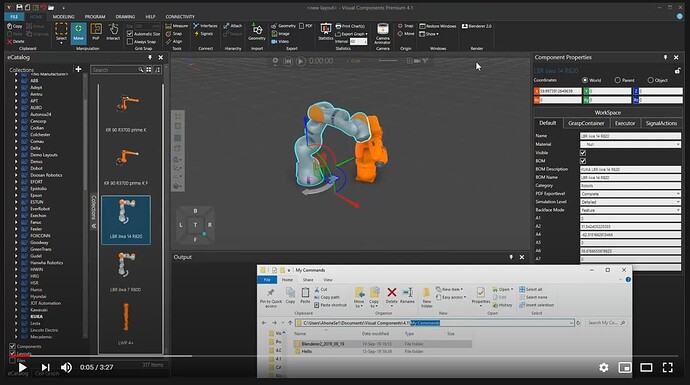Viewport: 690px width, 385px height.
Task: Toggle the Visible checkbox
Action: [583, 153]
